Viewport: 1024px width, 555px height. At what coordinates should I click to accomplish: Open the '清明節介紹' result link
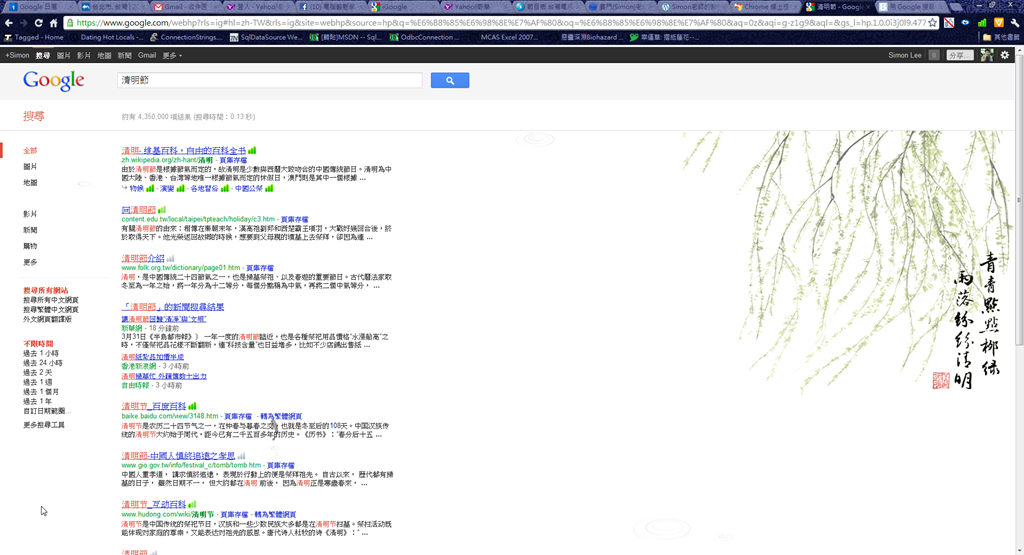point(143,259)
